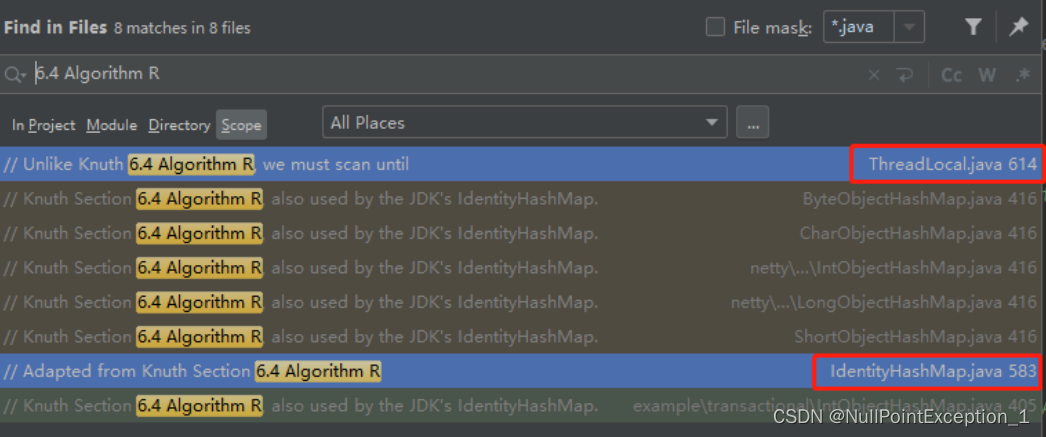Toggle Regex (.*) search option
The image size is (1046, 437).
tap(1023, 75)
